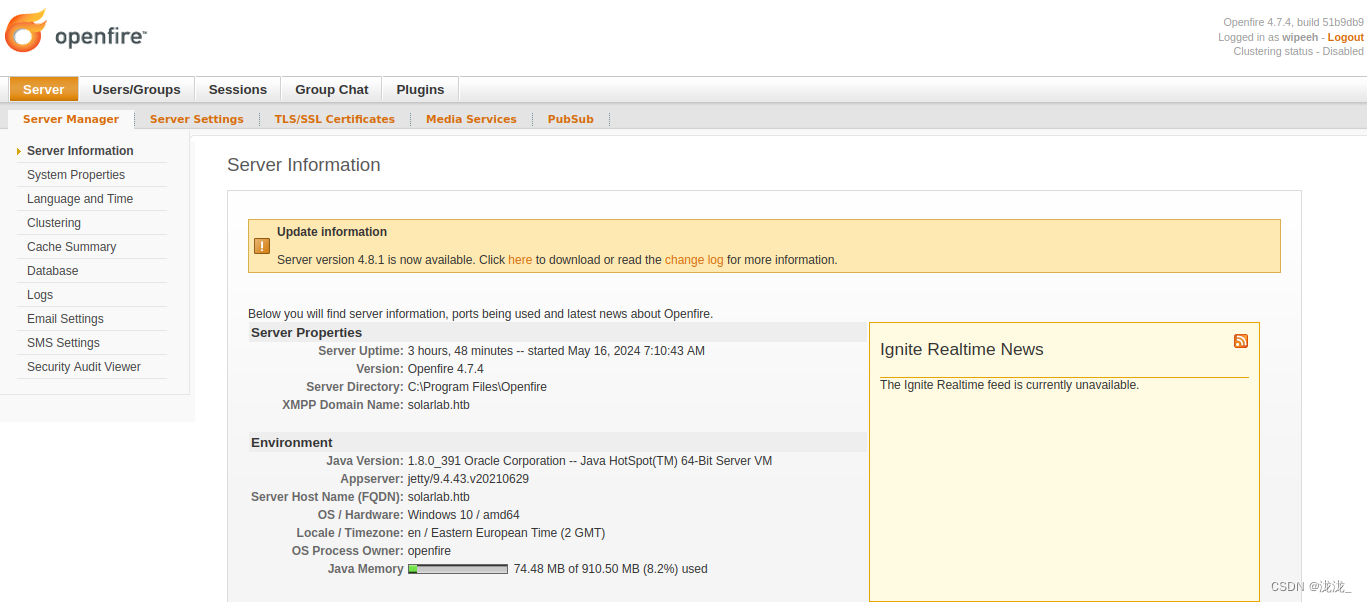Click Server Host Name value solarlab.htb
This screenshot has height=602, width=1367.
point(439,497)
